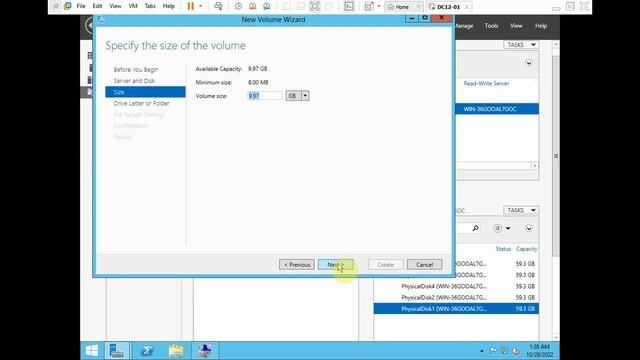Click the VMware stretch guest icon
640x360 pixels.
[369, 6]
